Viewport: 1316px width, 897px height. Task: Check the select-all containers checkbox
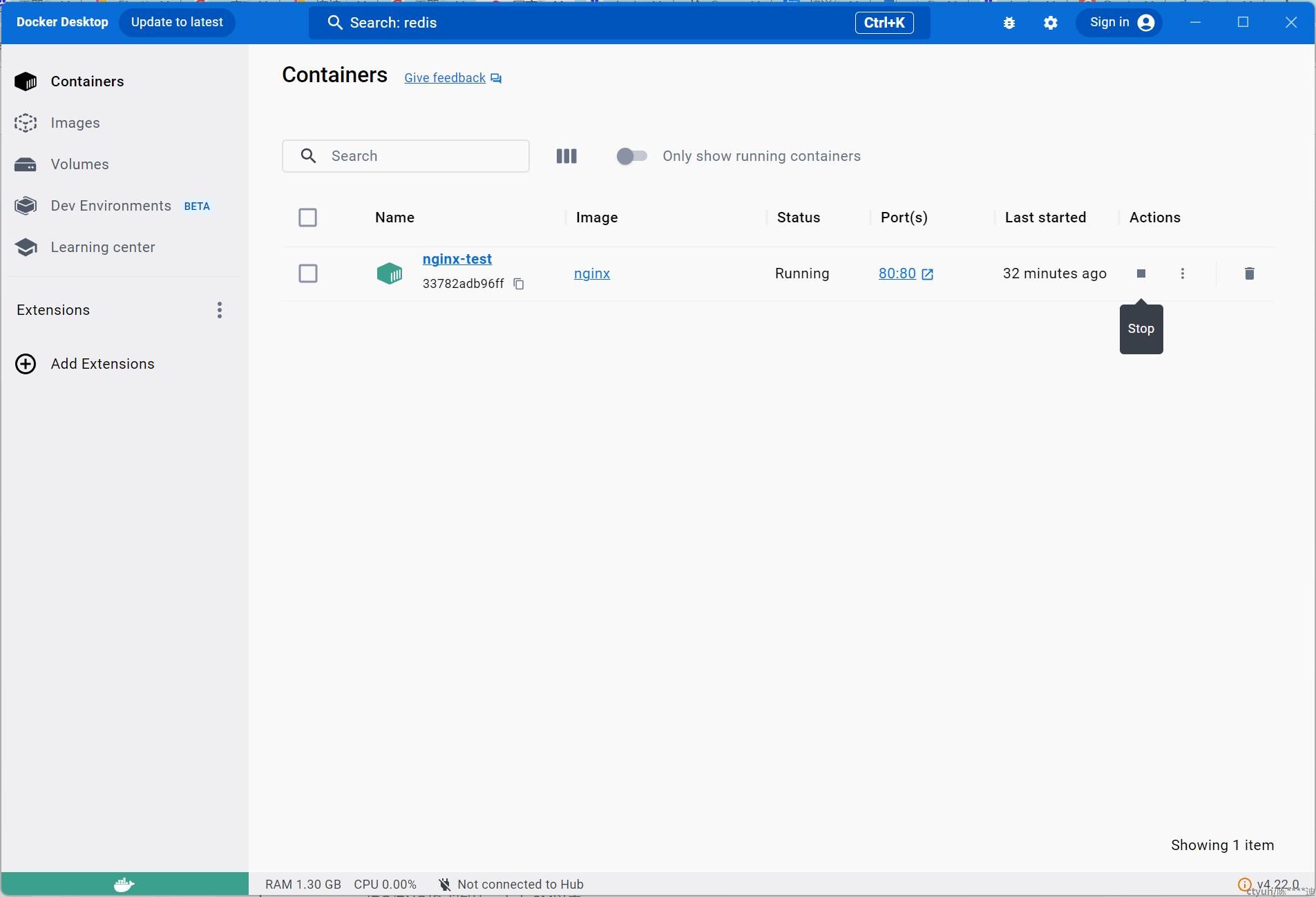tap(307, 218)
